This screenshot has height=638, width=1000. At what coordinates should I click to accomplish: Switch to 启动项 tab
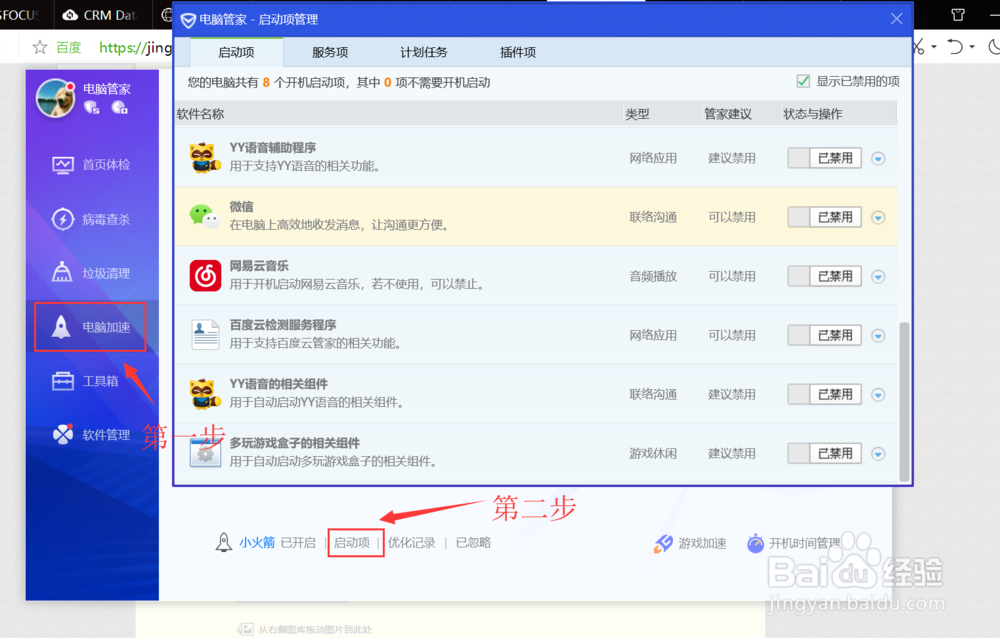pyautogui.click(x=237, y=52)
